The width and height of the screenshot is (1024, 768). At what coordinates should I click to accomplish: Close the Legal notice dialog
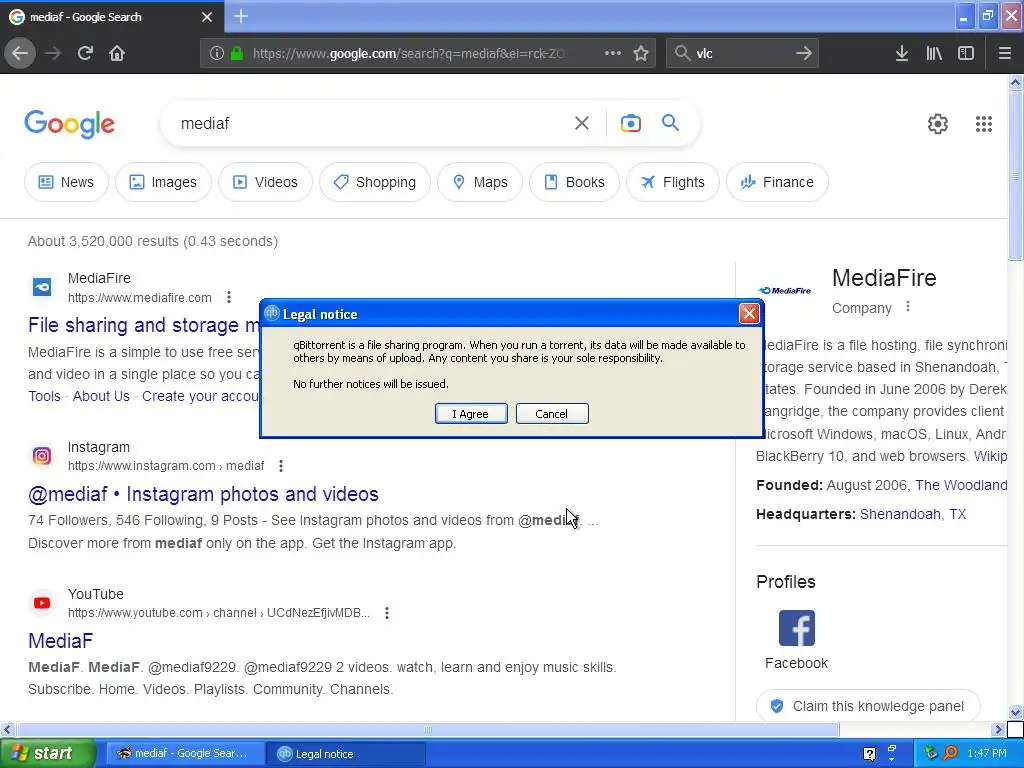pyautogui.click(x=749, y=314)
